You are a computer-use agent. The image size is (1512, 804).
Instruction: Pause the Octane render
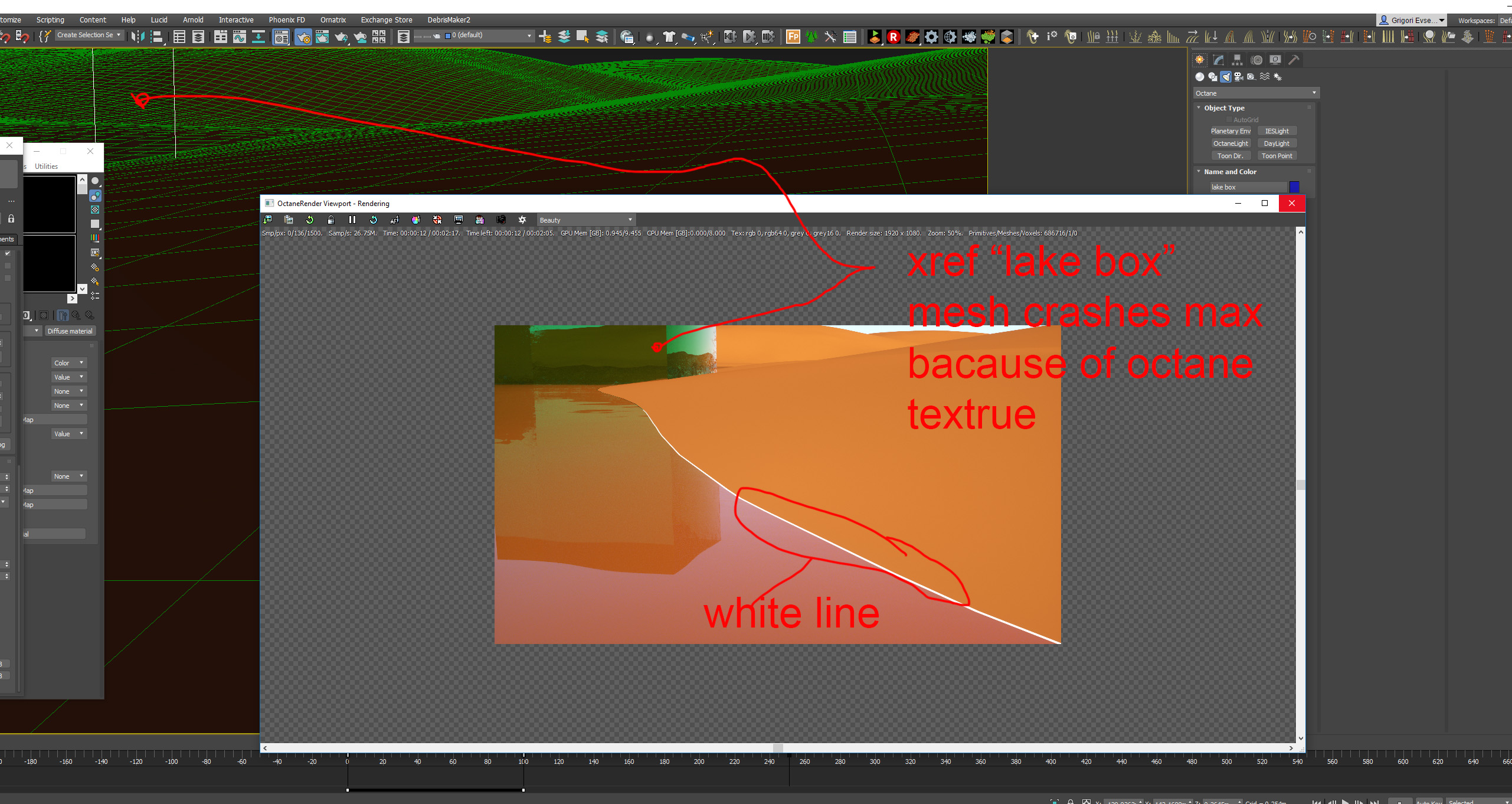click(352, 220)
